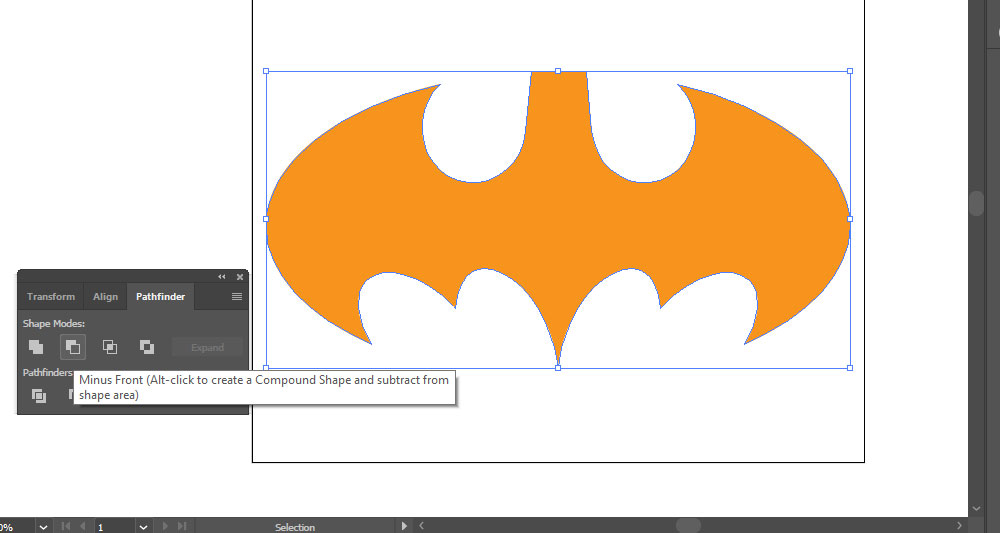Select the Pathfinder tab
This screenshot has height=533, width=1000.
[x=161, y=296]
